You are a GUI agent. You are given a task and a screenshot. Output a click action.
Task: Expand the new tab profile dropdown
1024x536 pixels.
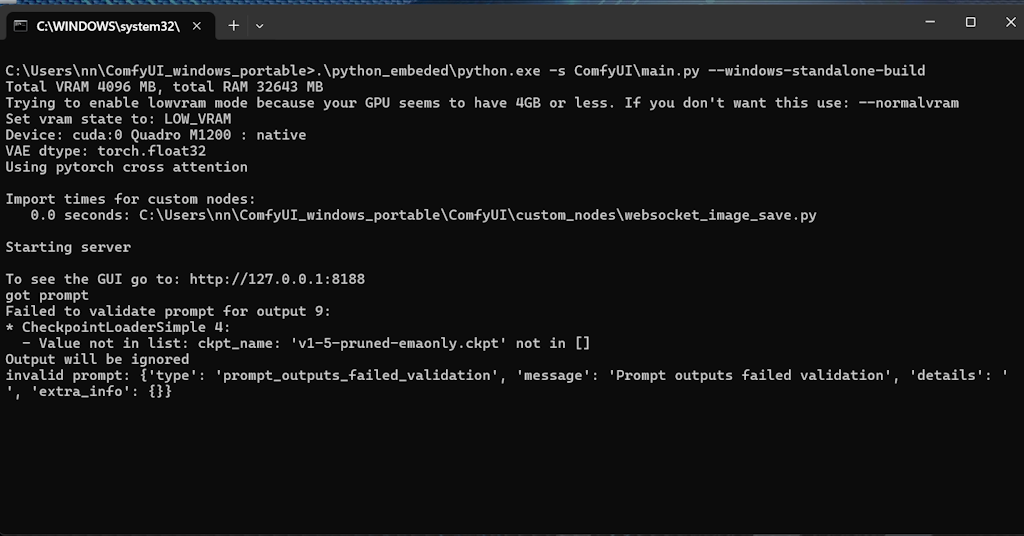[260, 26]
